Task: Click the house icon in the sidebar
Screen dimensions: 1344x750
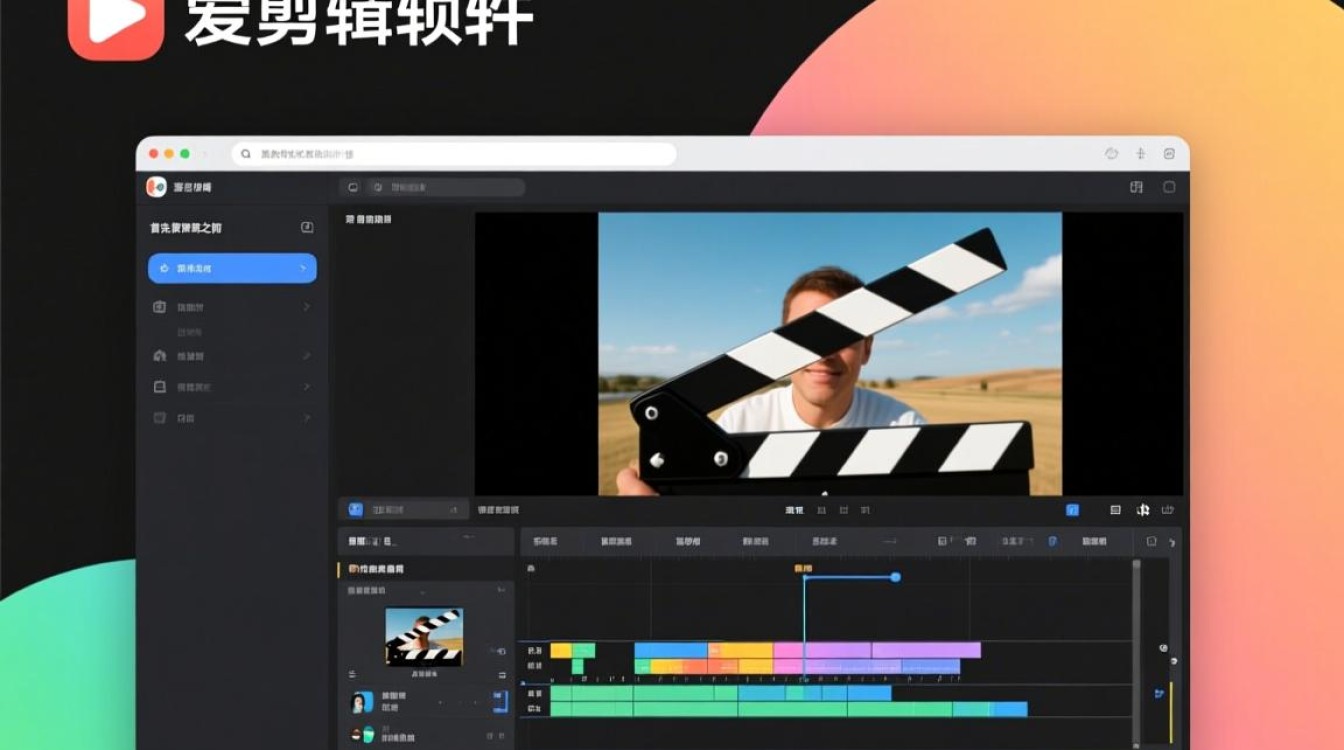Action: (x=159, y=356)
